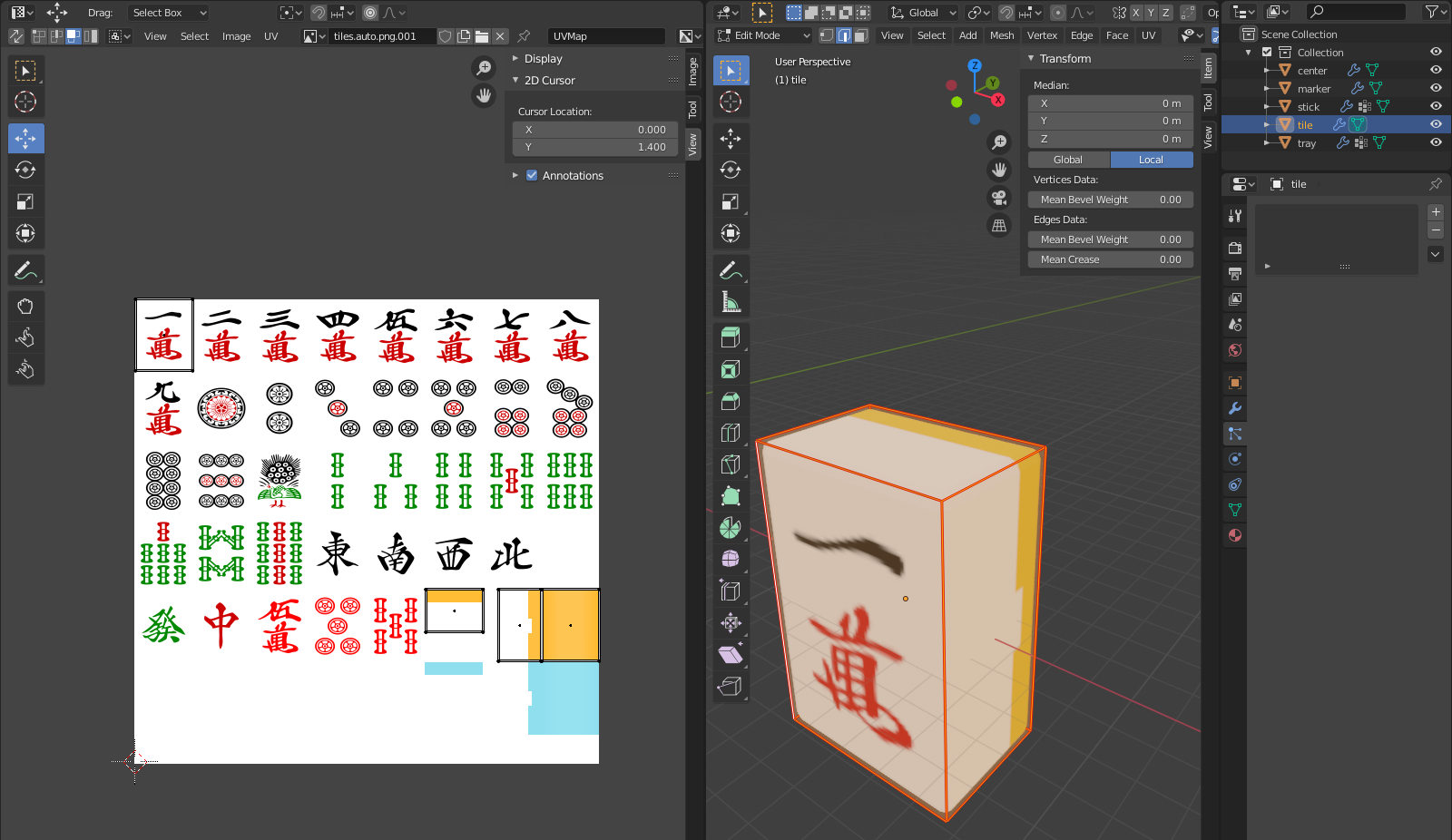This screenshot has width=1452, height=840.
Task: Open the UV menu in UV editor header
Action: [x=270, y=36]
